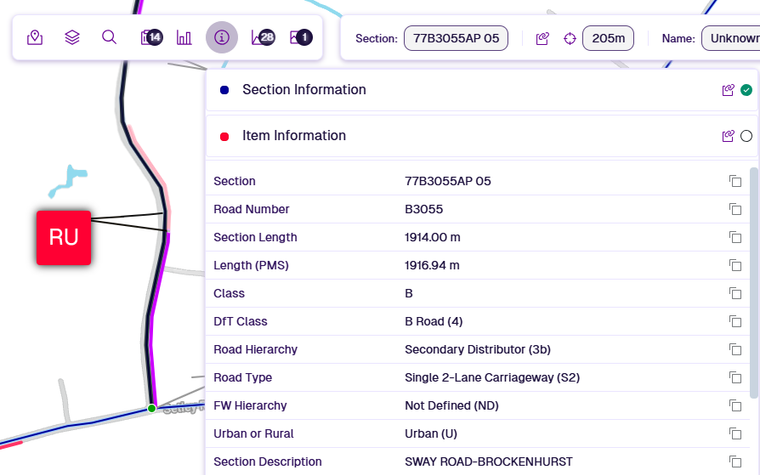760x475 pixels.
Task: Click the Not Defined (ND) value
Action: [x=452, y=406]
